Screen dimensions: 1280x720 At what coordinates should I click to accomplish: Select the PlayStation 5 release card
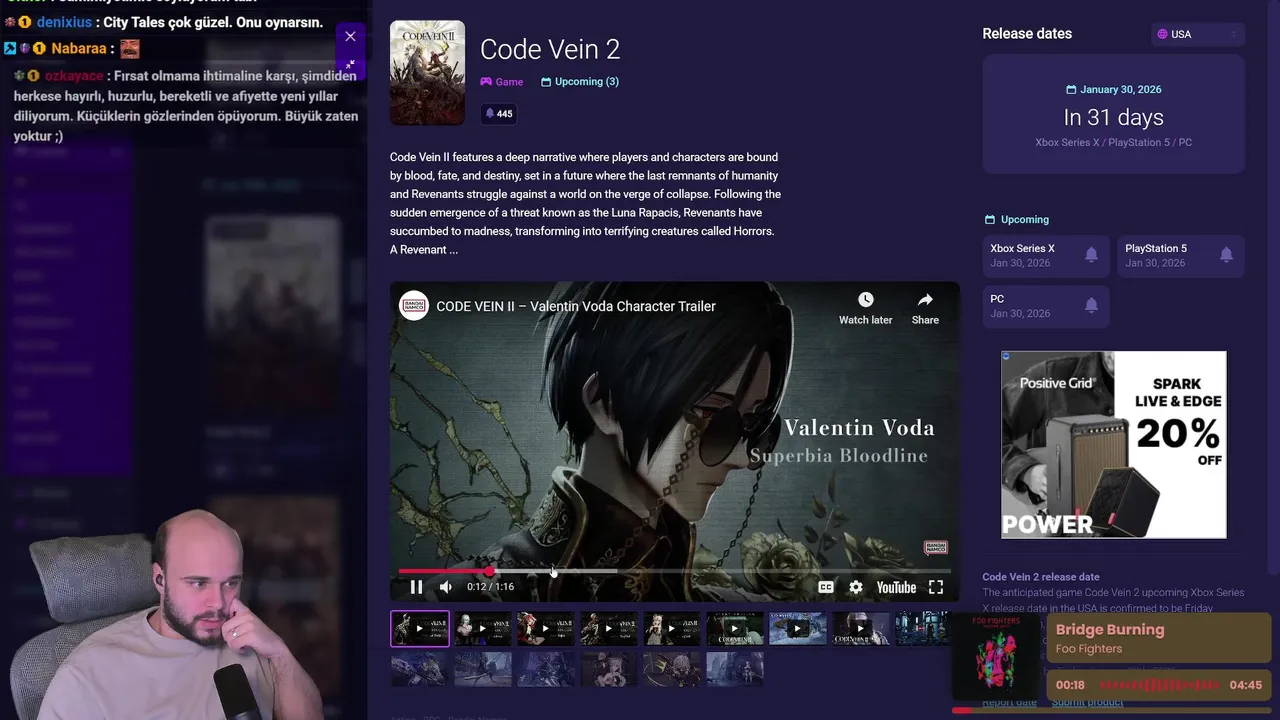point(1180,256)
